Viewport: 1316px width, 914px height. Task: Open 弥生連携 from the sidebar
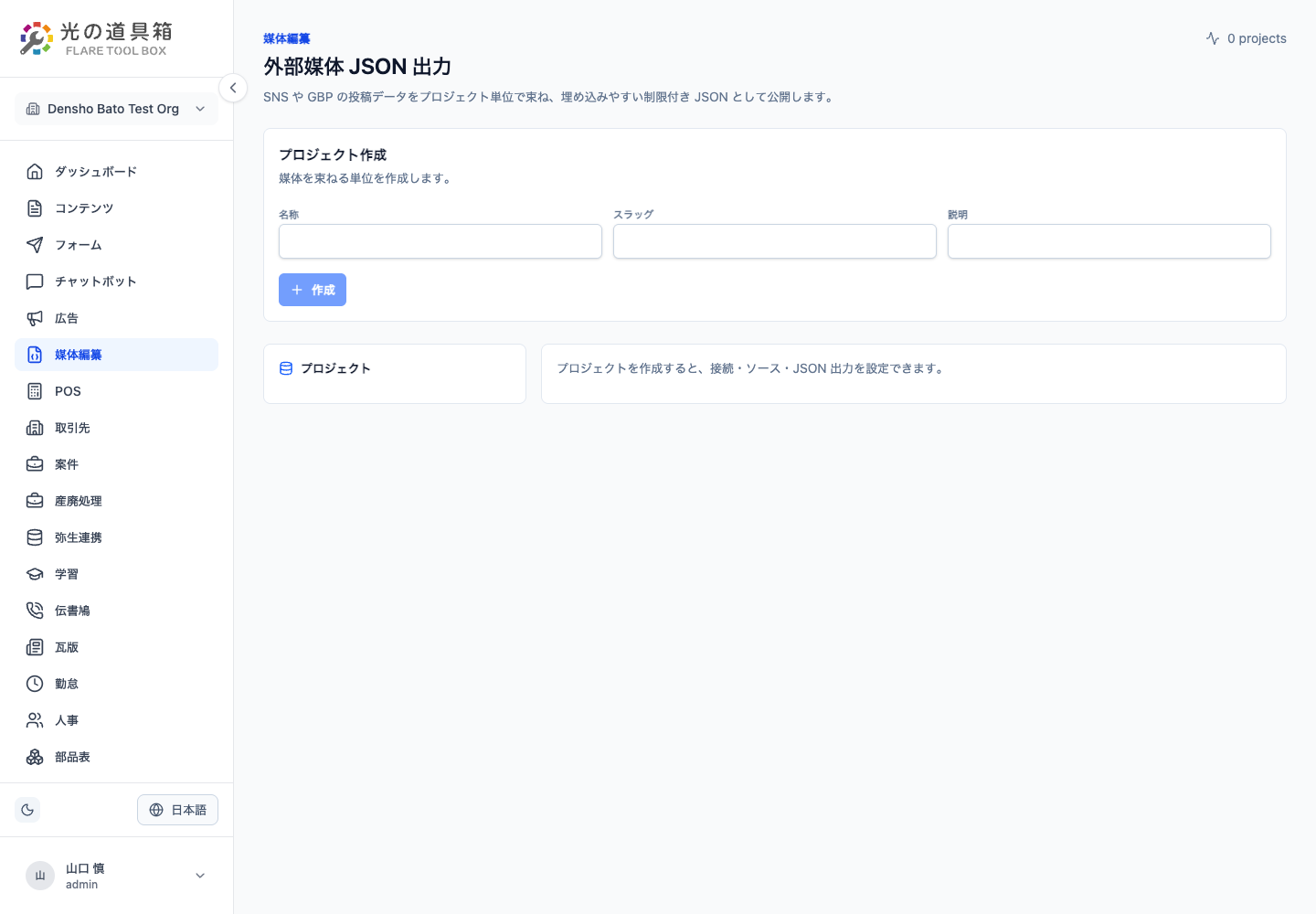tap(116, 537)
